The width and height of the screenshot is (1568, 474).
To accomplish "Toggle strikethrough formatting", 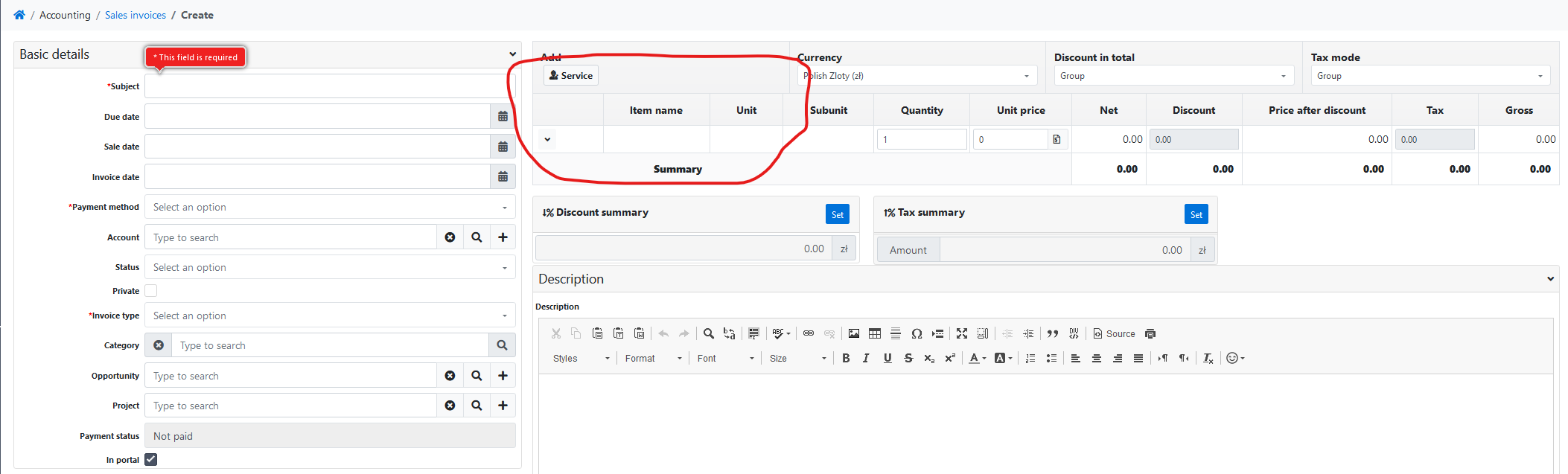I will pyautogui.click(x=908, y=358).
